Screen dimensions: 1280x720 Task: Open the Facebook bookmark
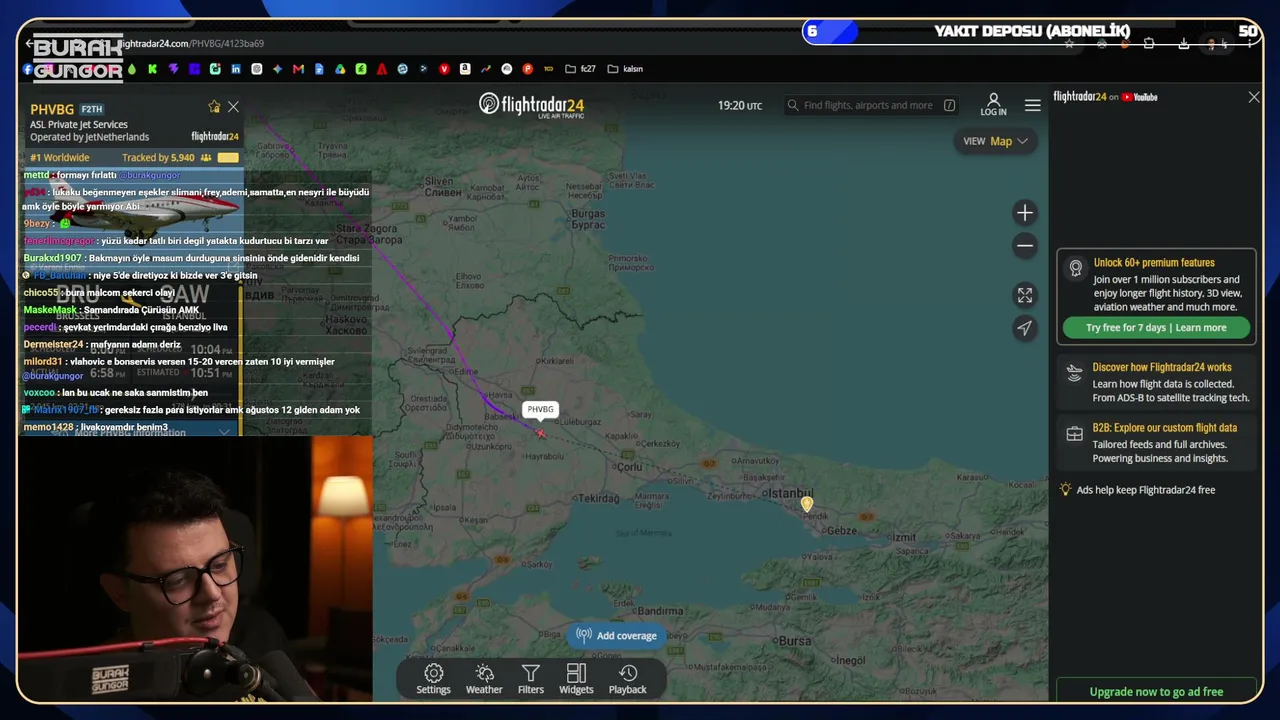pyautogui.click(x=28, y=69)
